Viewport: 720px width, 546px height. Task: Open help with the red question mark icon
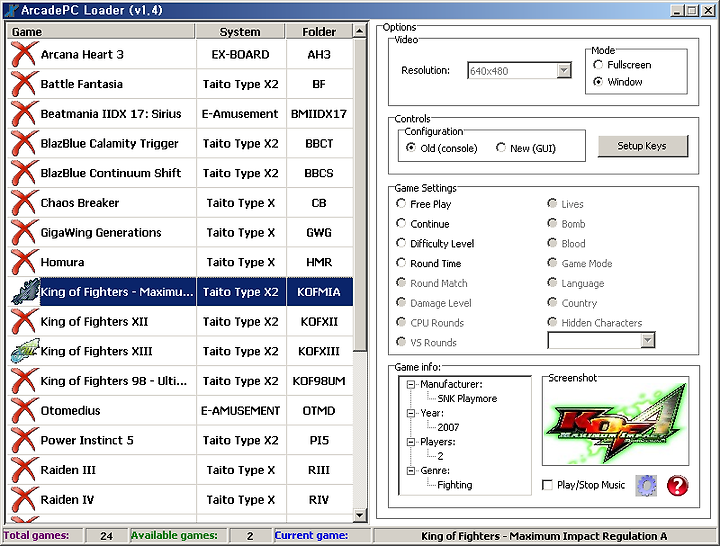coord(677,485)
